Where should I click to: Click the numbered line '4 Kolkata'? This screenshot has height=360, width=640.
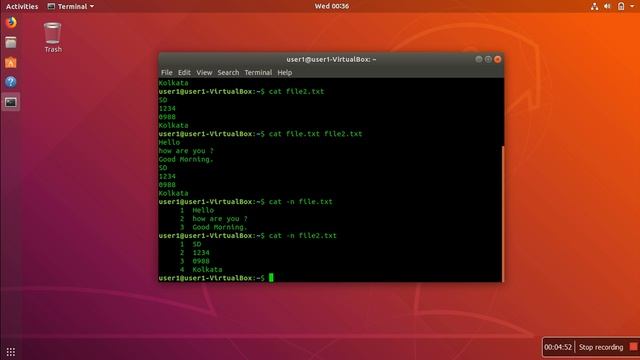201,269
